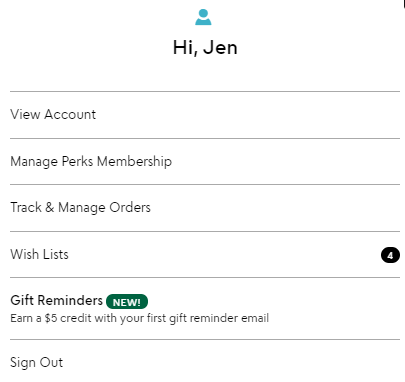This screenshot has width=405, height=382.
Task: Open Wish Lists
Action: (205, 254)
